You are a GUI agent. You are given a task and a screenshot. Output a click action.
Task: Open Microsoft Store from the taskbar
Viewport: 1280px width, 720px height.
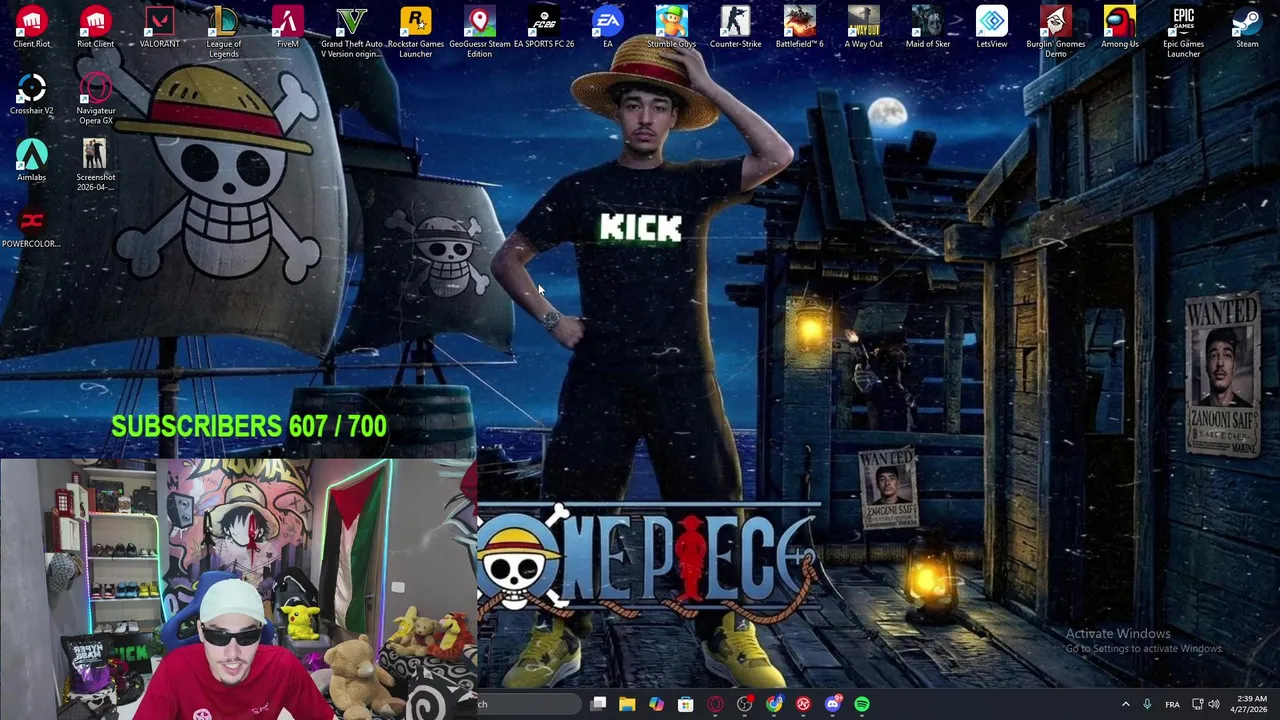685,704
